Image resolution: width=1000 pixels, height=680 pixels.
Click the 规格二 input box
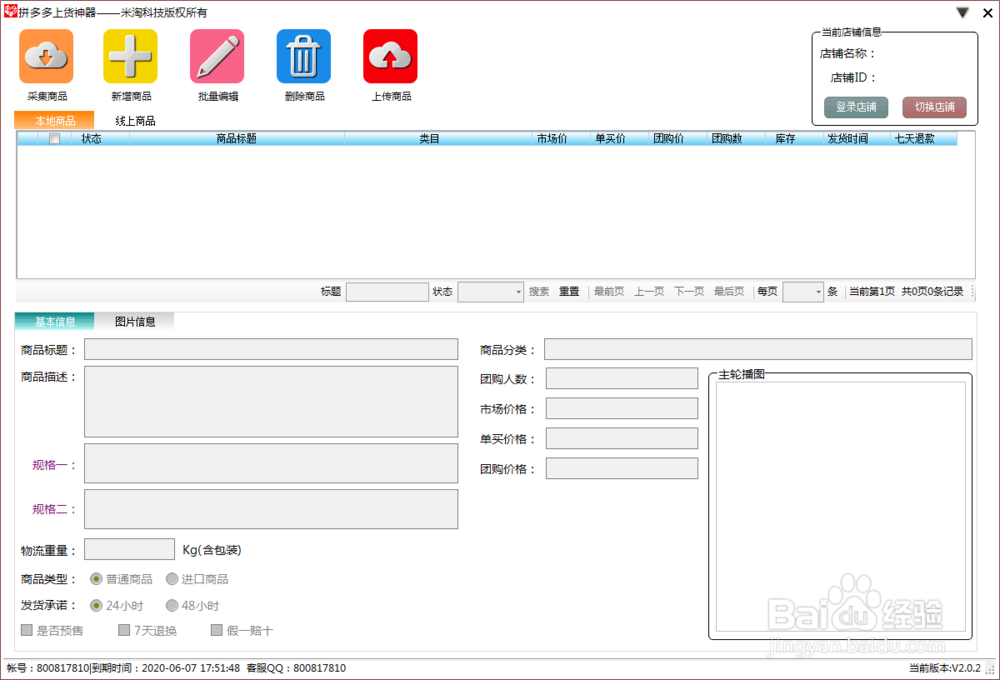coord(271,509)
